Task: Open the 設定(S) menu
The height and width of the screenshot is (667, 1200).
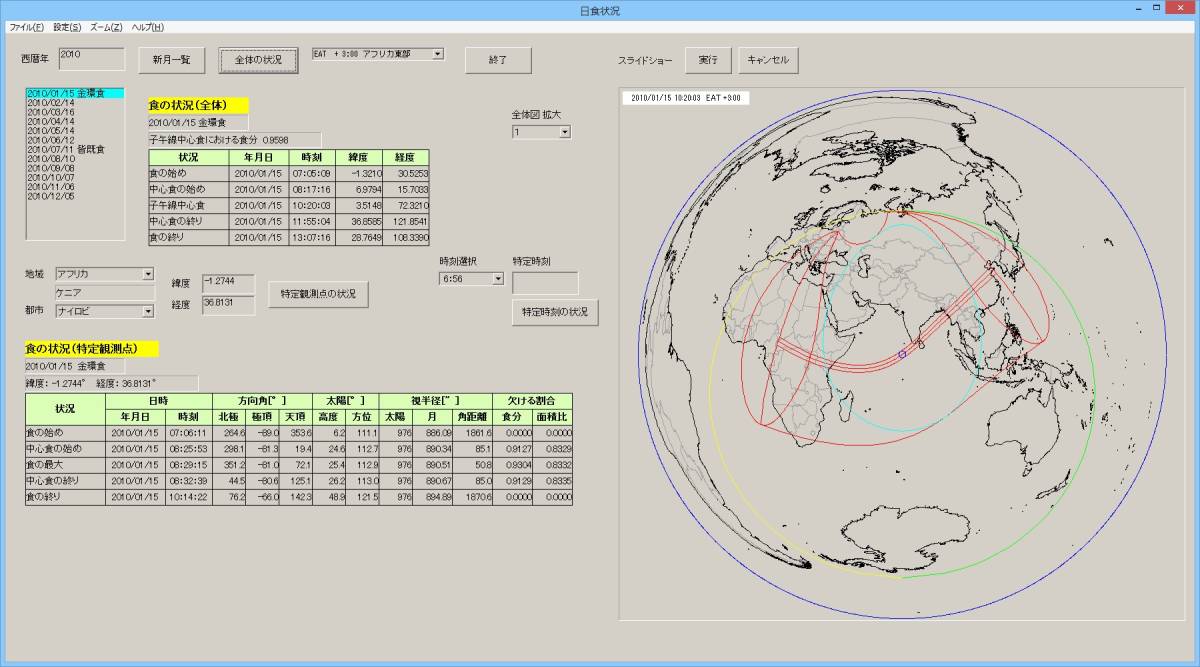Action: (x=67, y=27)
